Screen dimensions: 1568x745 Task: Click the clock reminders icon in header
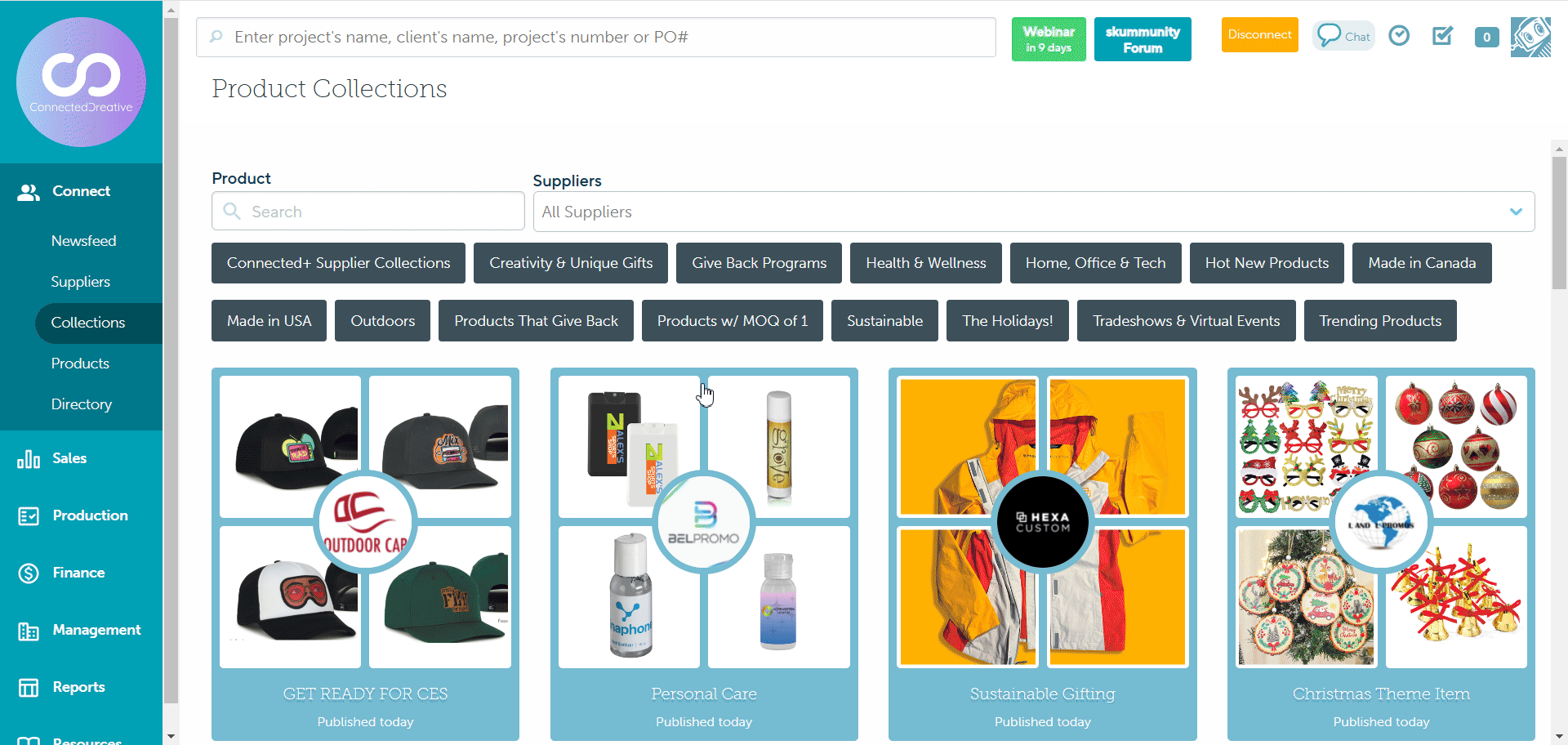pos(1399,36)
